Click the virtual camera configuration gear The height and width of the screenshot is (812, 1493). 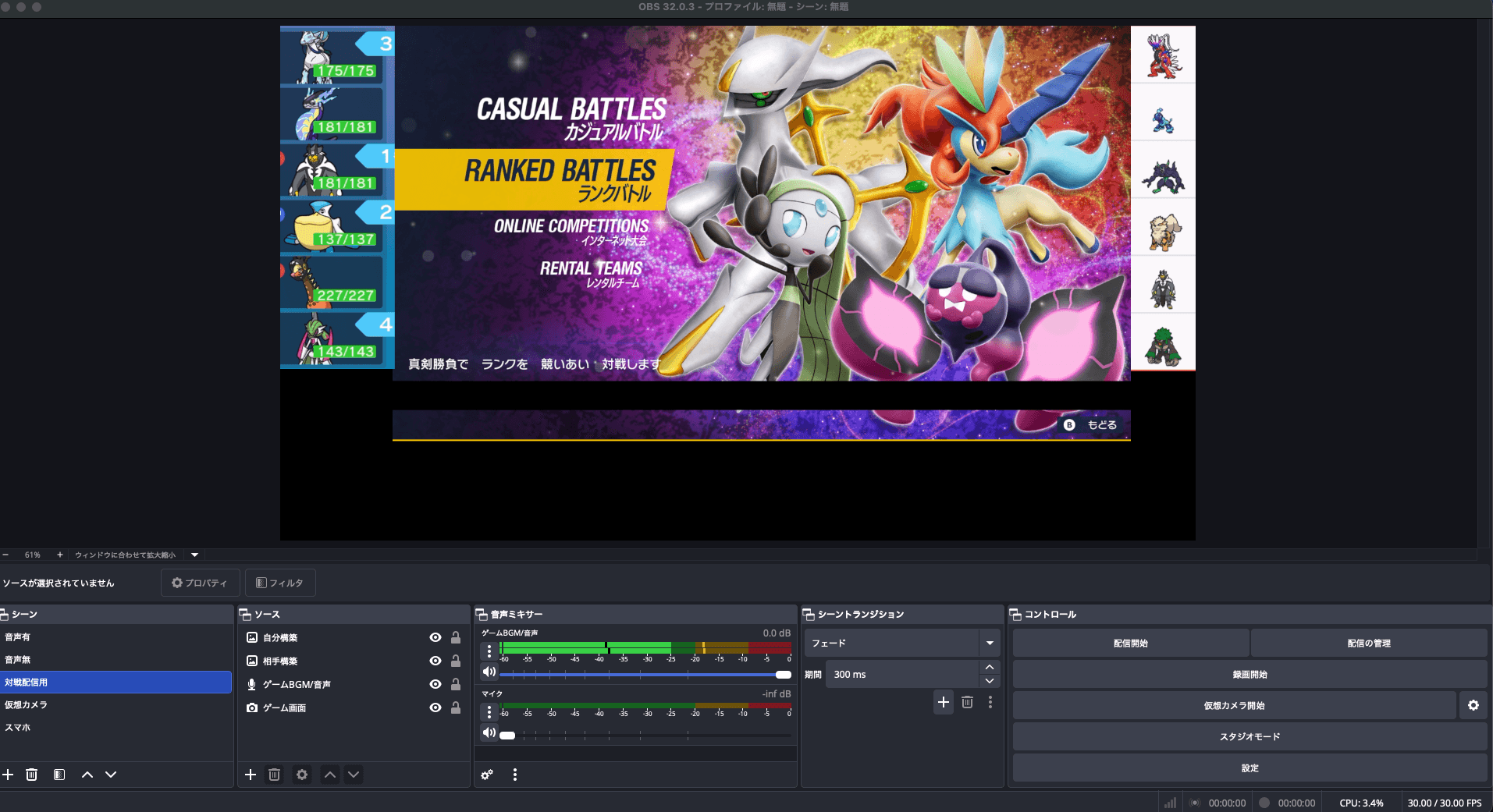click(1473, 705)
